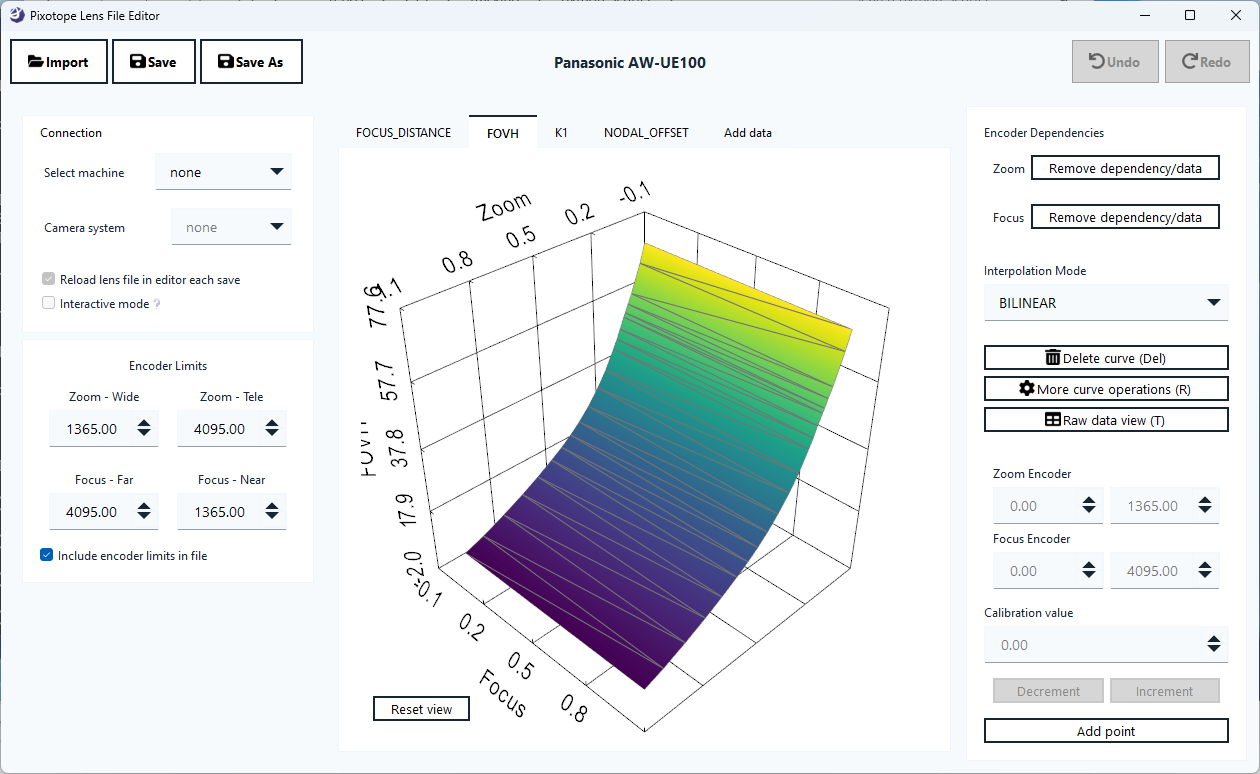
Task: Remove the Focus dependency/data
Action: click(1125, 217)
